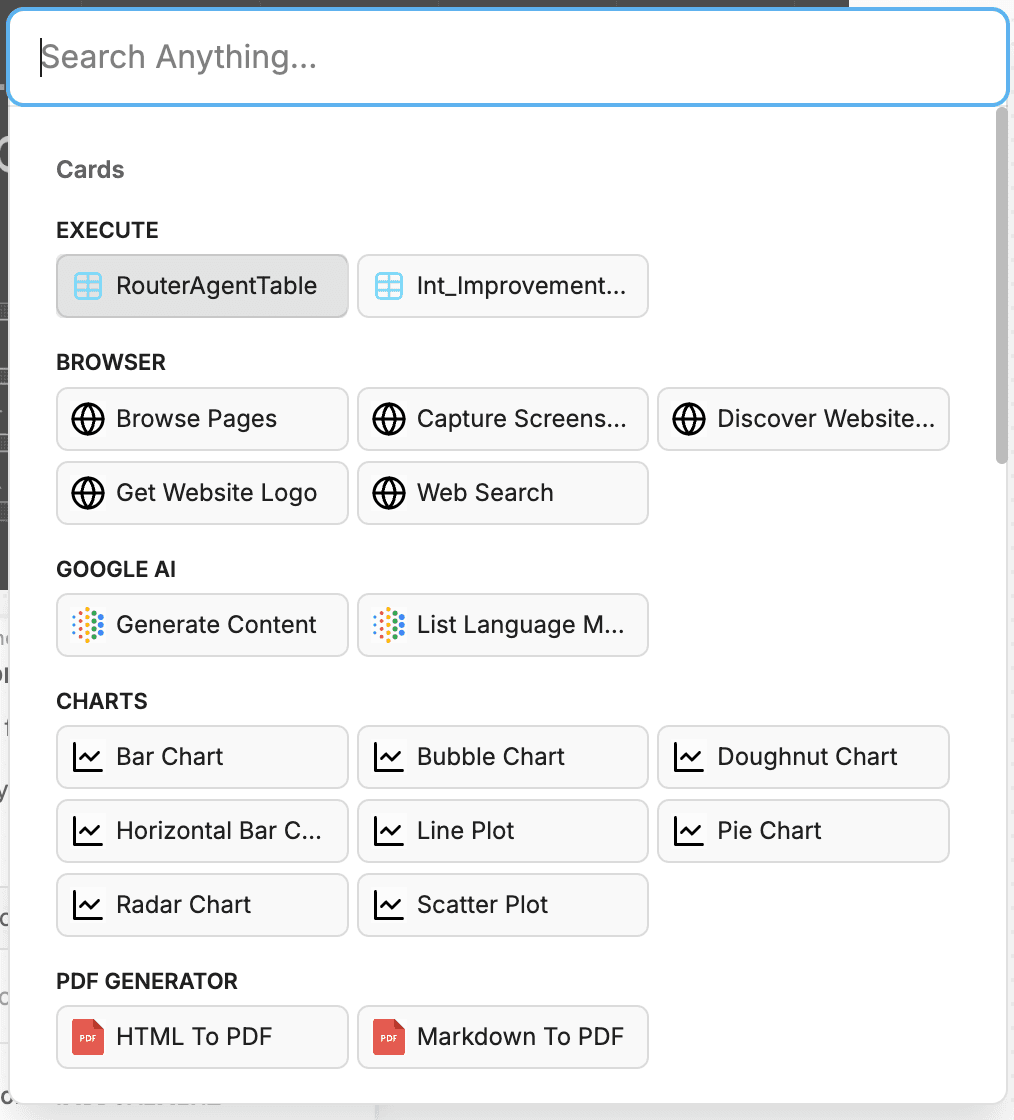
Task: Click the Google AI icon beside Generate Content
Action: [x=89, y=625]
